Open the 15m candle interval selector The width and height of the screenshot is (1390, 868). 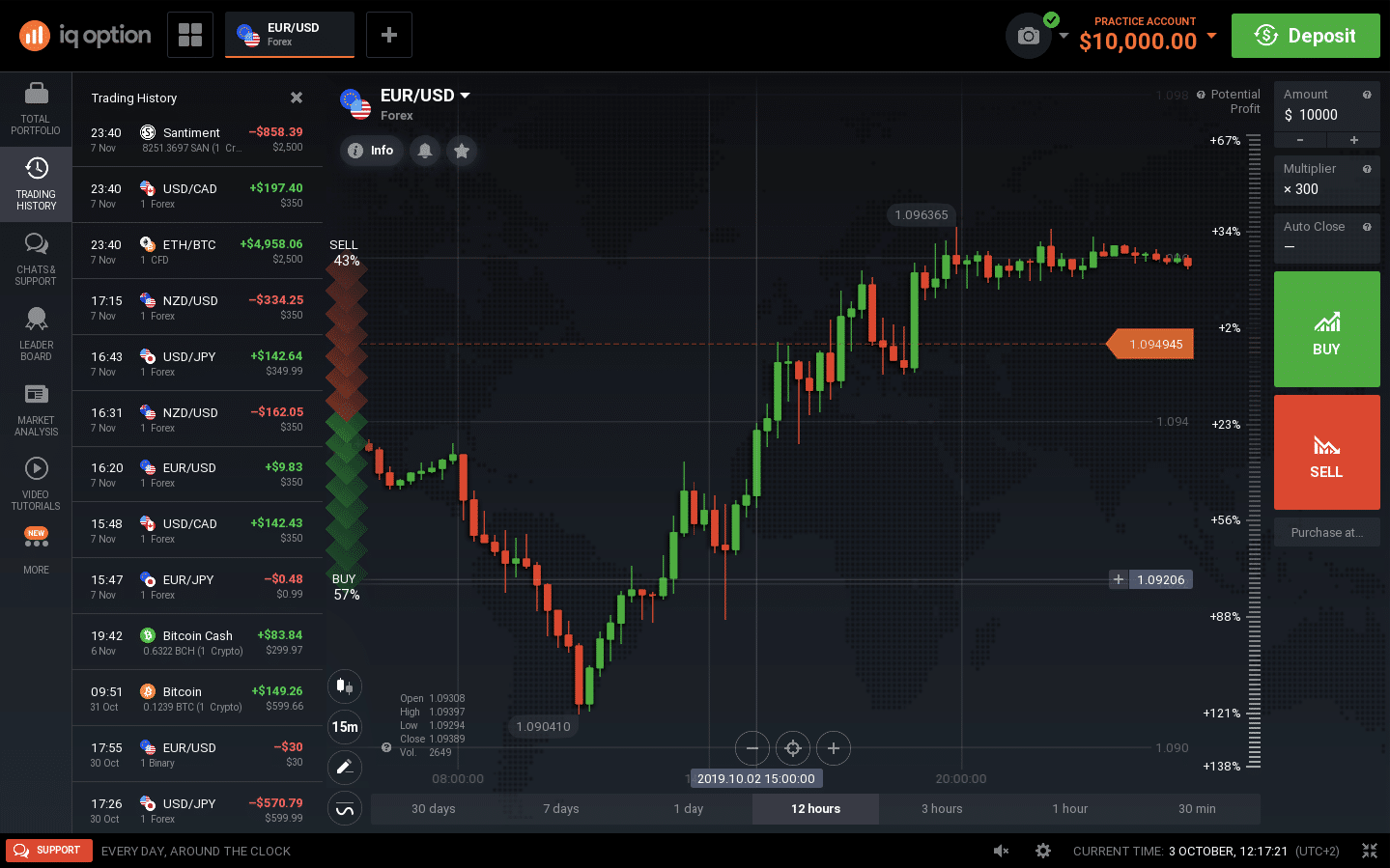345,727
